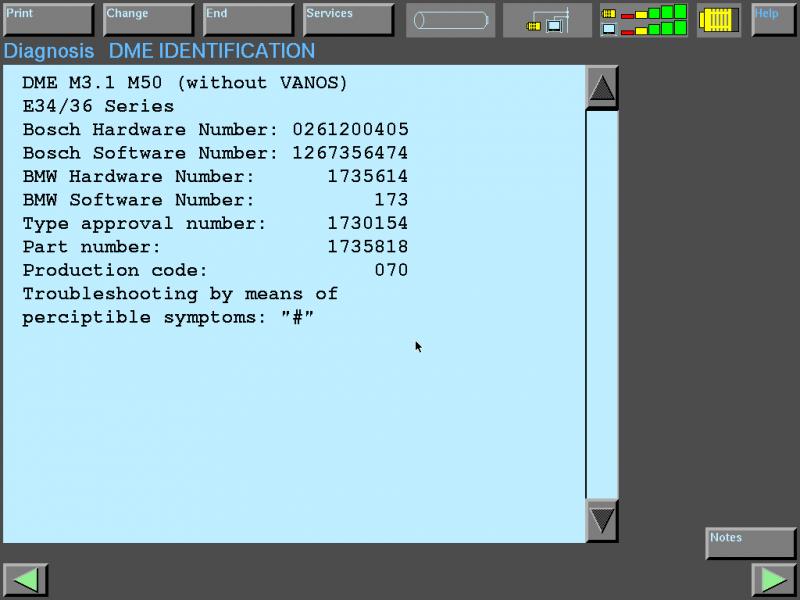Open Help
The height and width of the screenshot is (600, 800).
773,20
